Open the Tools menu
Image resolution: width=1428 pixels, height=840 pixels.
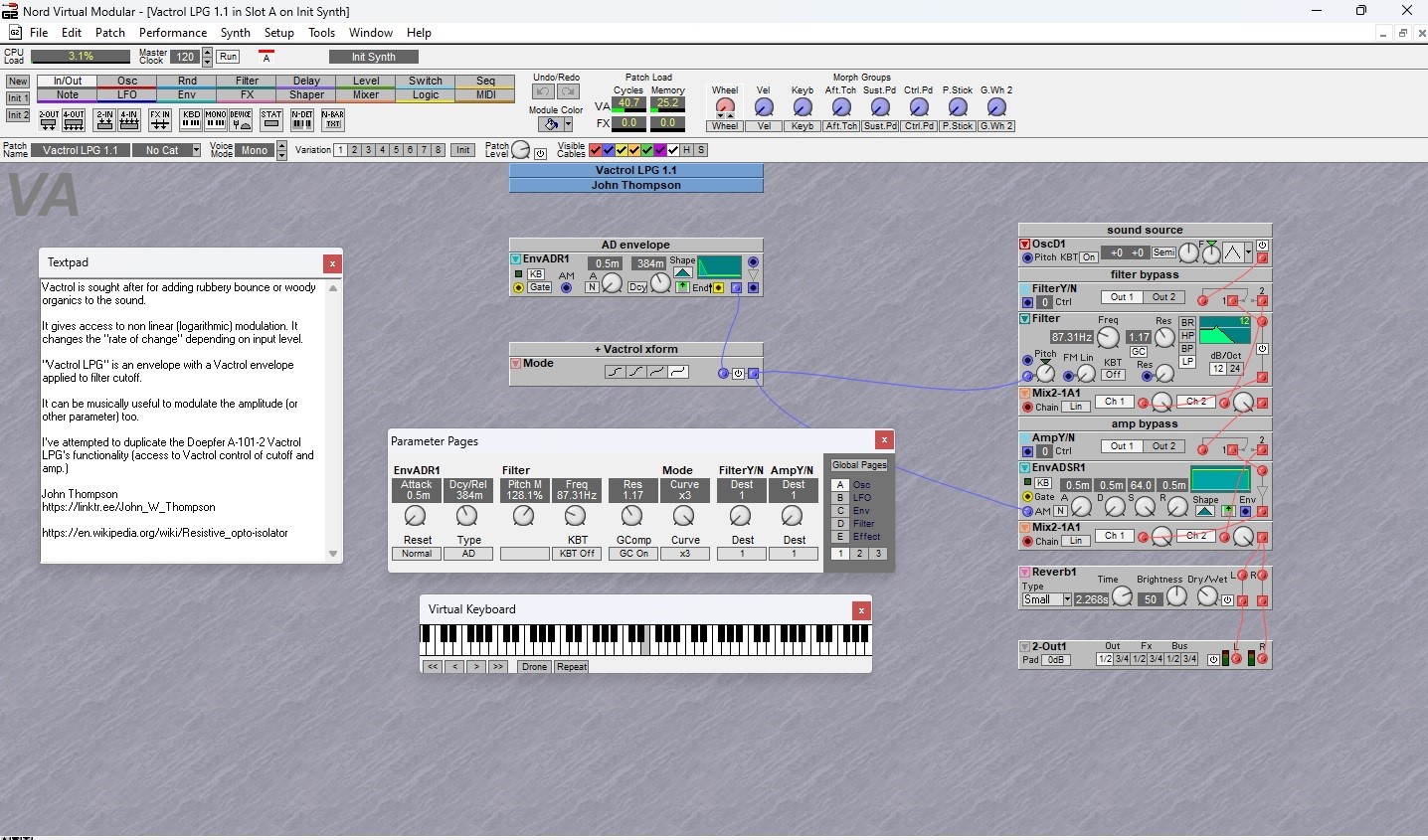tap(321, 33)
